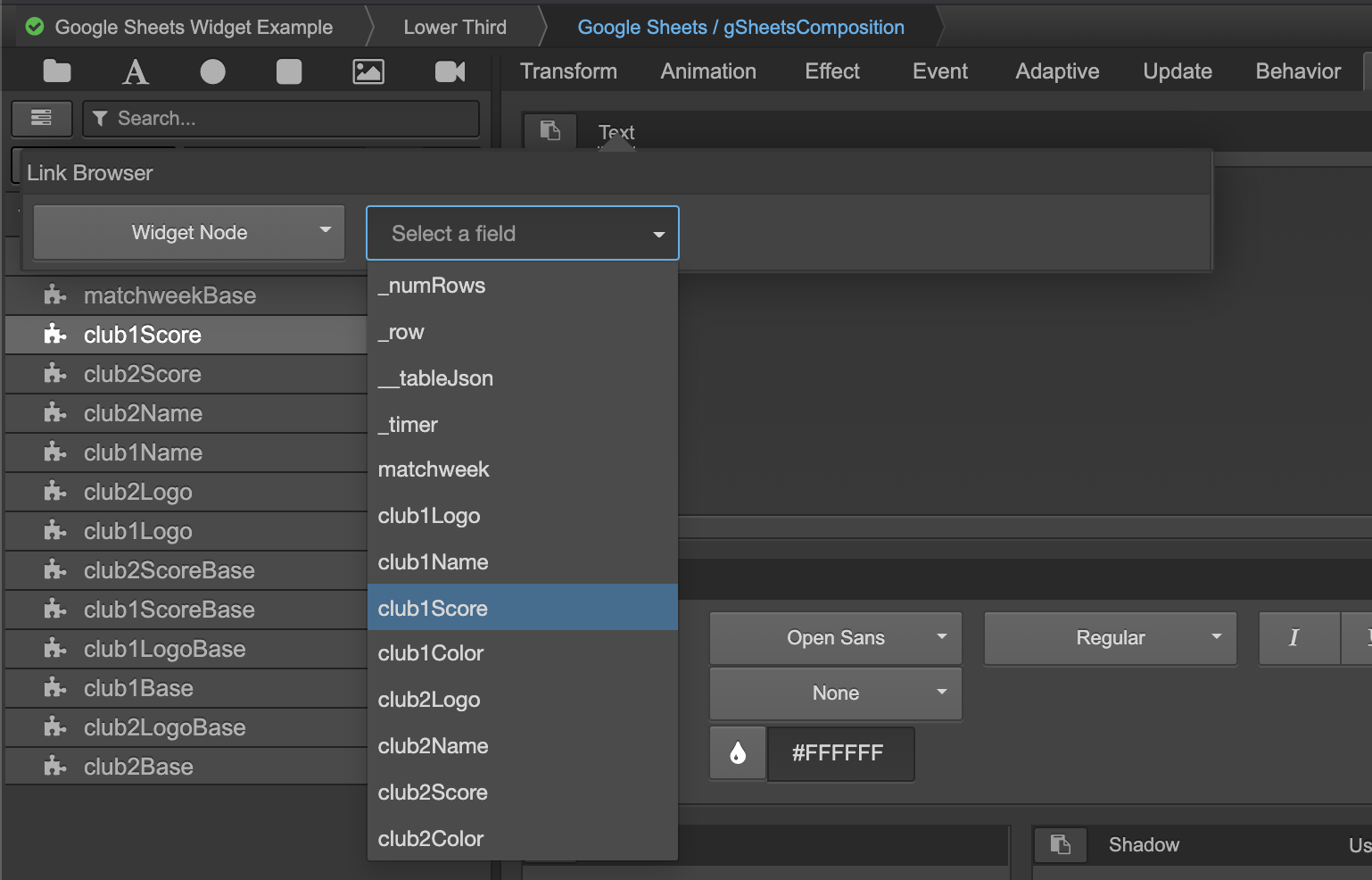
Task: Open the Widget Node dropdown
Action: [189, 232]
